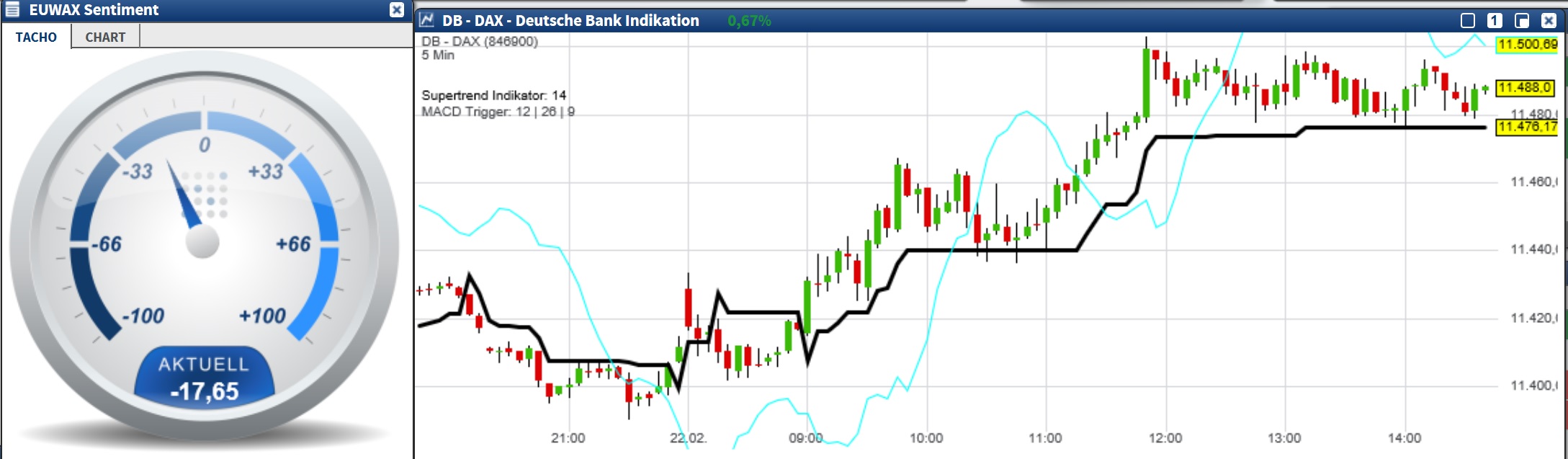Viewport: 1568px width, 459px height.
Task: Click the 'EUWAX Sentiment' panel title
Action: point(94,10)
